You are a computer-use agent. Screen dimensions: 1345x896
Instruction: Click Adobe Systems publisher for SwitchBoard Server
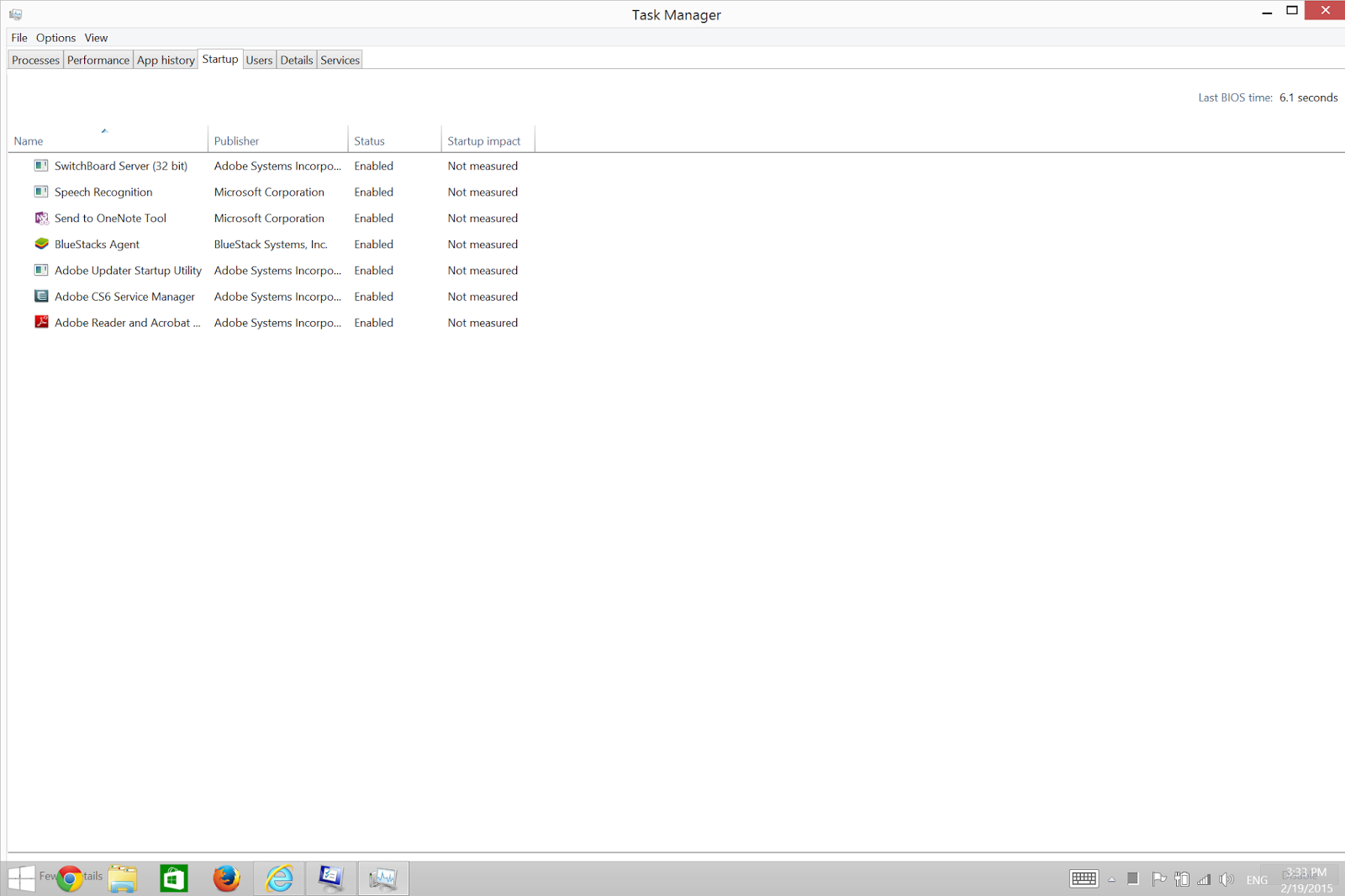[277, 166]
